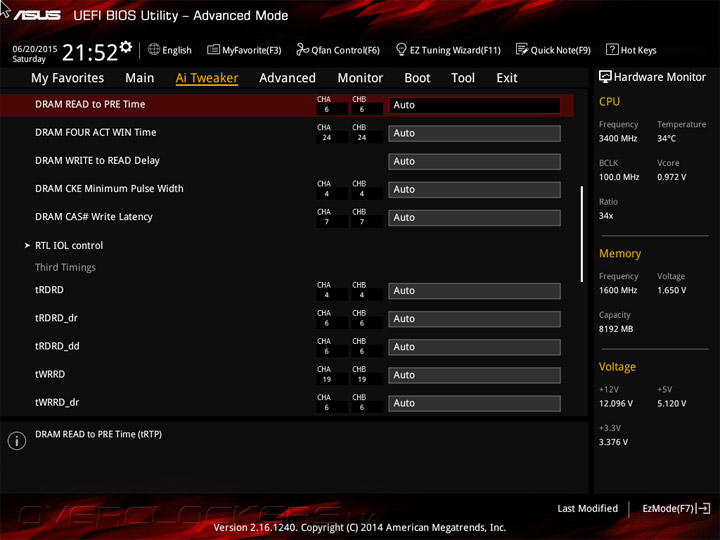Switch to My Favorites tab

68,78
